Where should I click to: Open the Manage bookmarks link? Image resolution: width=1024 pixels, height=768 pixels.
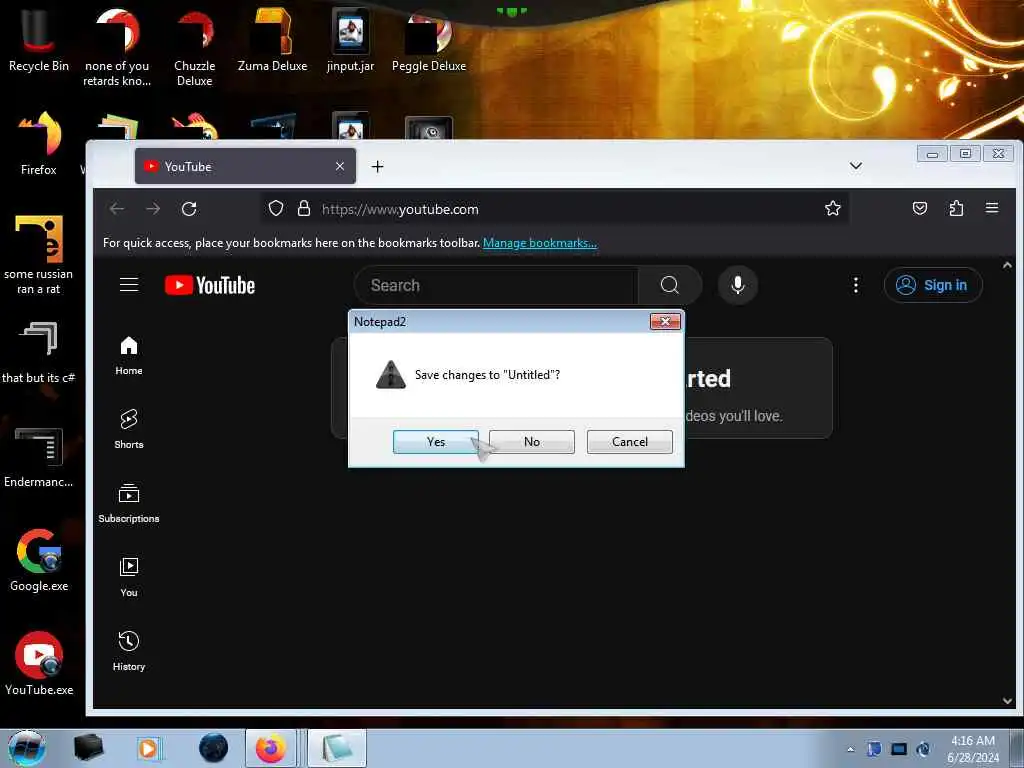pyautogui.click(x=539, y=243)
